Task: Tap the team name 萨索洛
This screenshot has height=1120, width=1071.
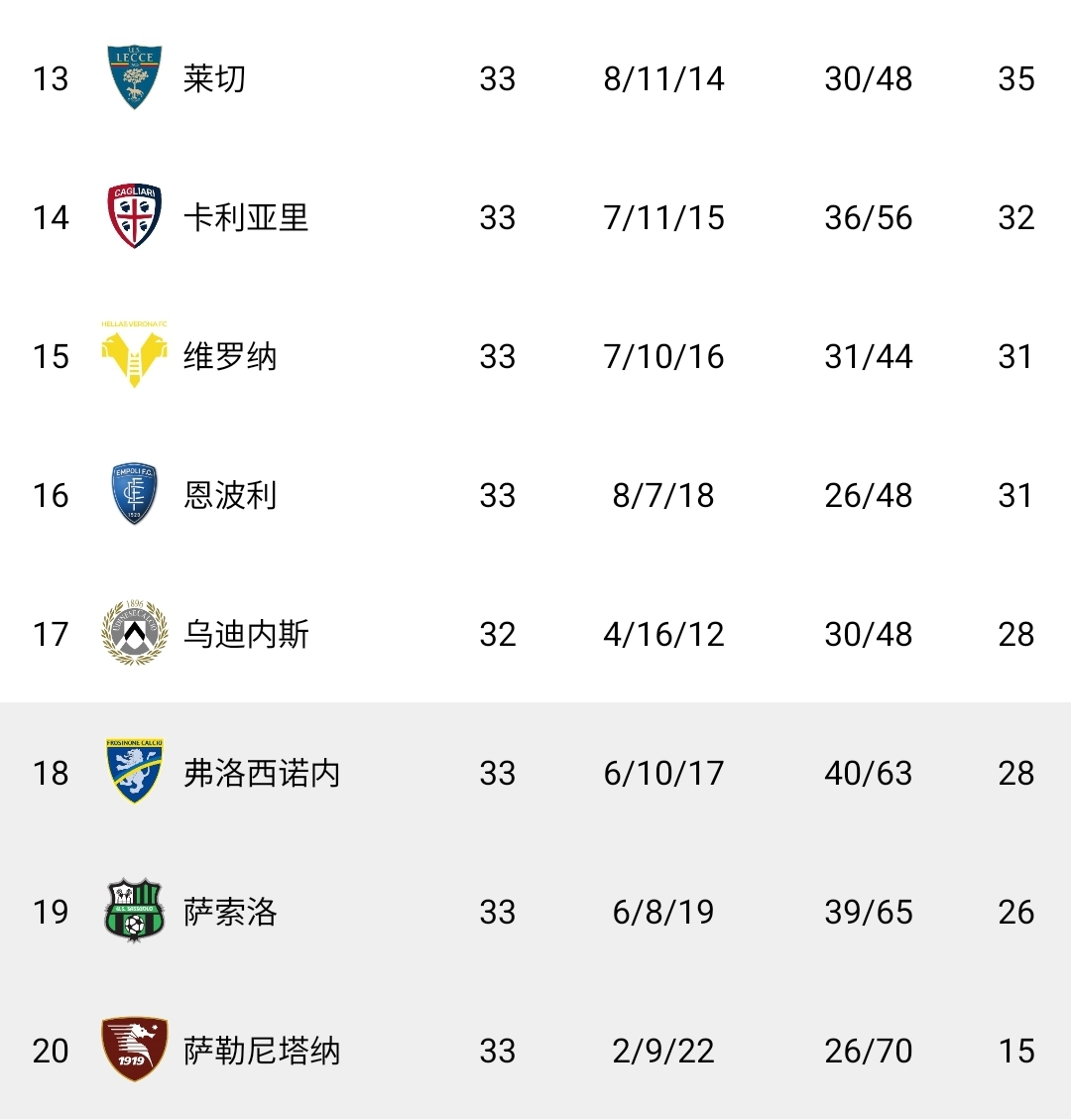Action: coord(230,912)
